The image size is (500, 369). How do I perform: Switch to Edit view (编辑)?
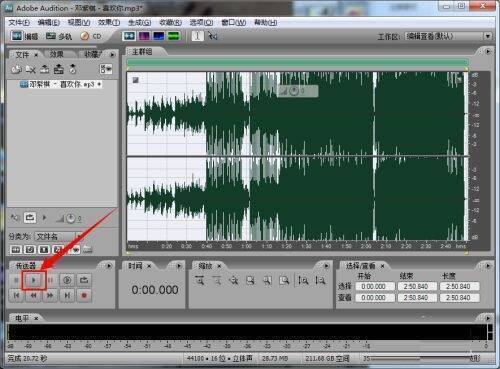24,36
